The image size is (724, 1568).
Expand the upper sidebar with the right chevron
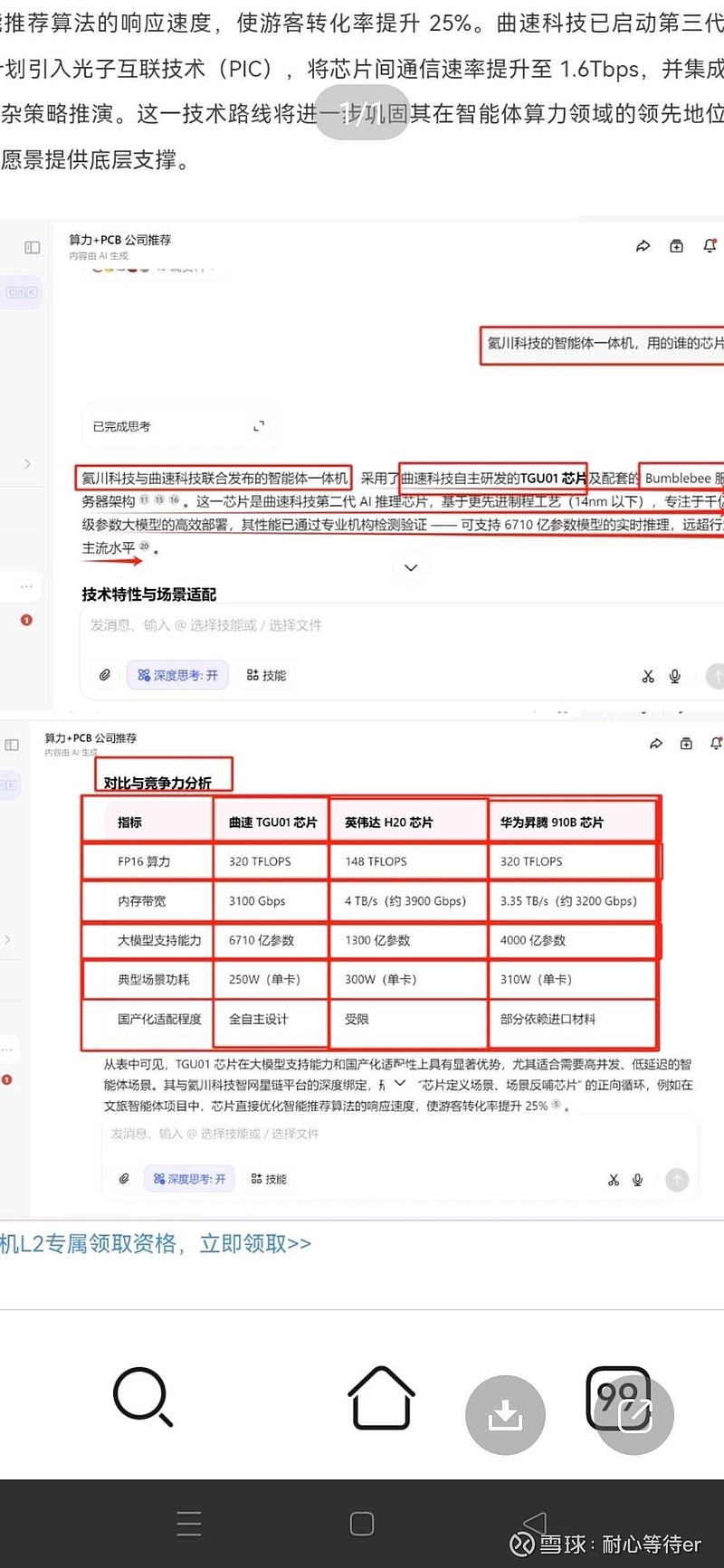tap(27, 463)
